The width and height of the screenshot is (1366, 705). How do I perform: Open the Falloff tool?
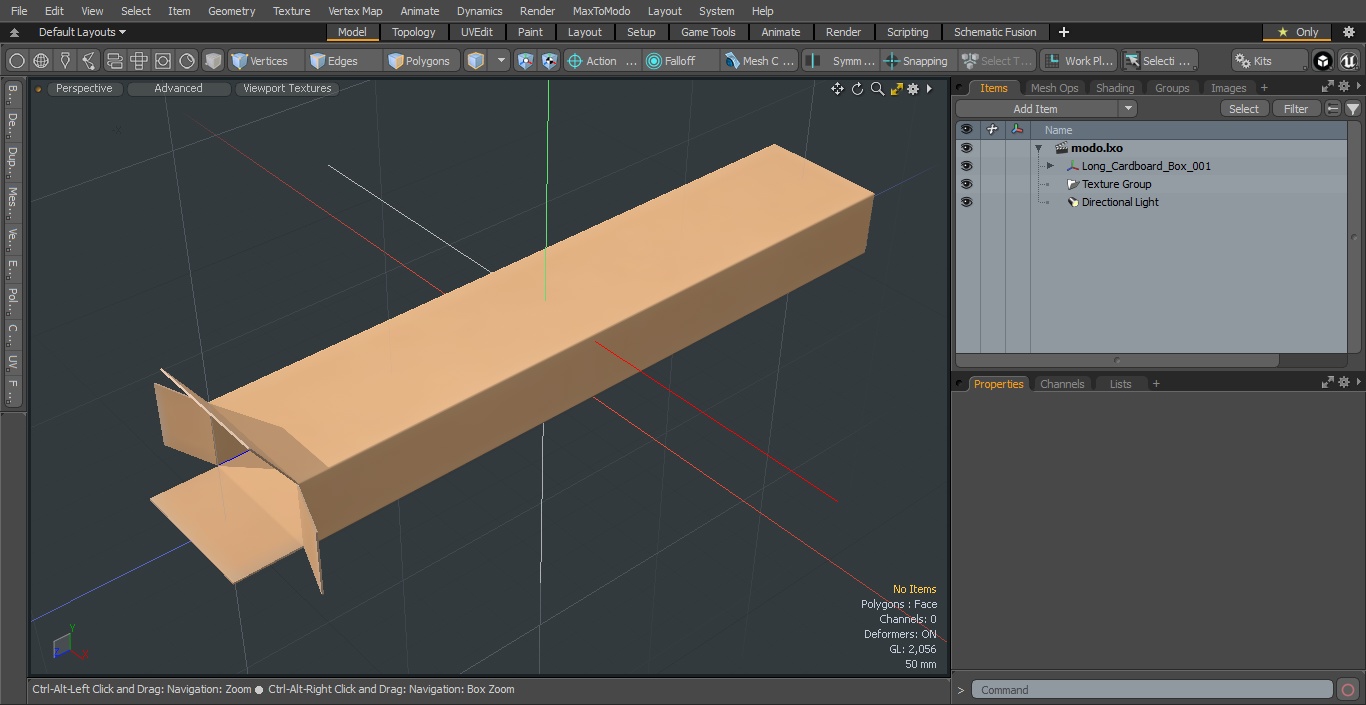pyautogui.click(x=681, y=61)
